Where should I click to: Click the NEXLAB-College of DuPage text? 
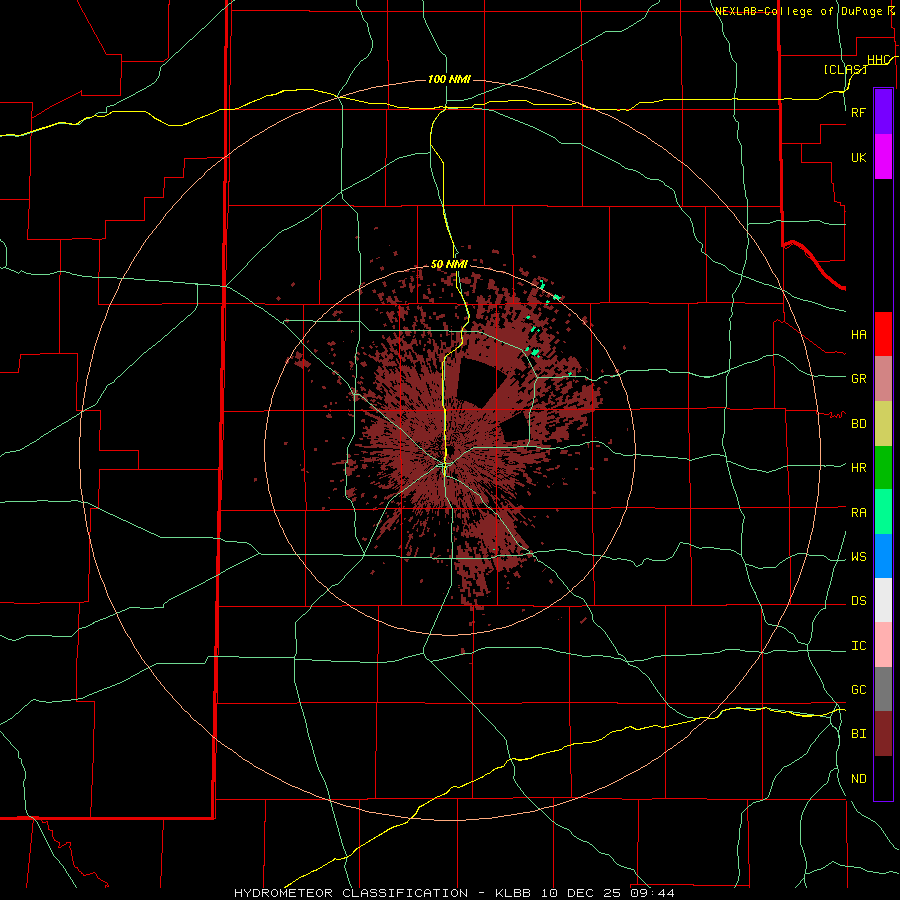[x=798, y=11]
